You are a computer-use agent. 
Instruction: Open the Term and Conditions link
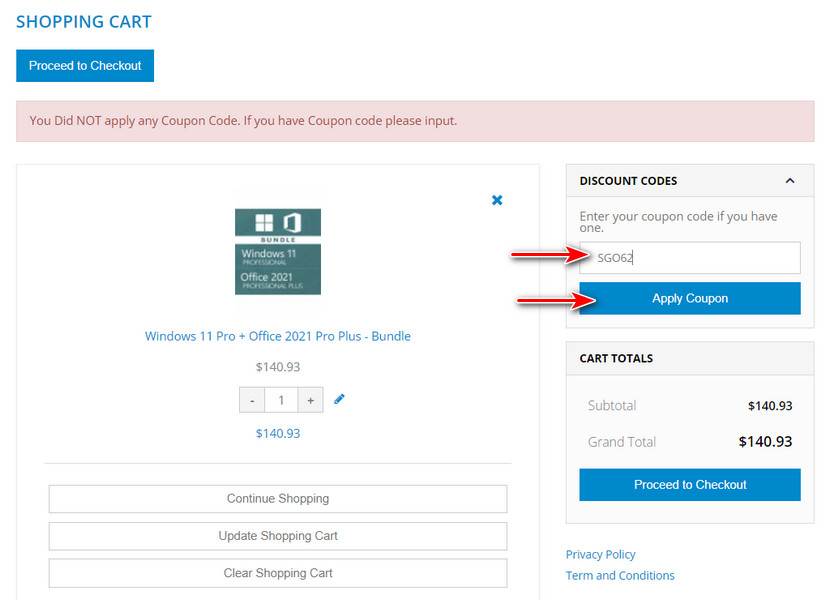coord(620,575)
